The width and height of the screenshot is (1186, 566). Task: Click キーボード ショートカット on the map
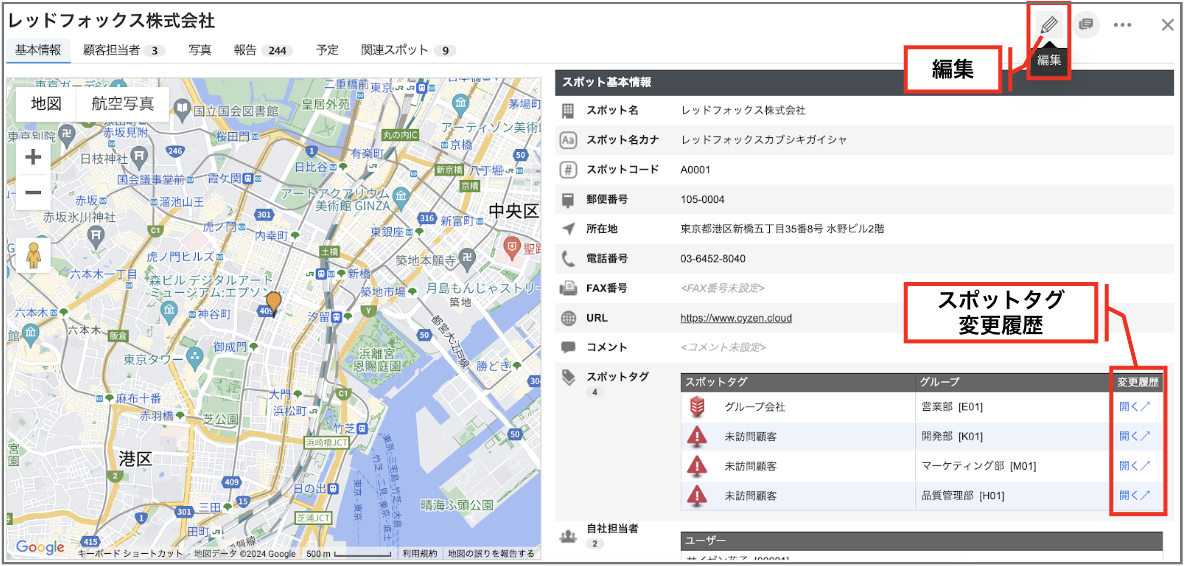[x=130, y=554]
